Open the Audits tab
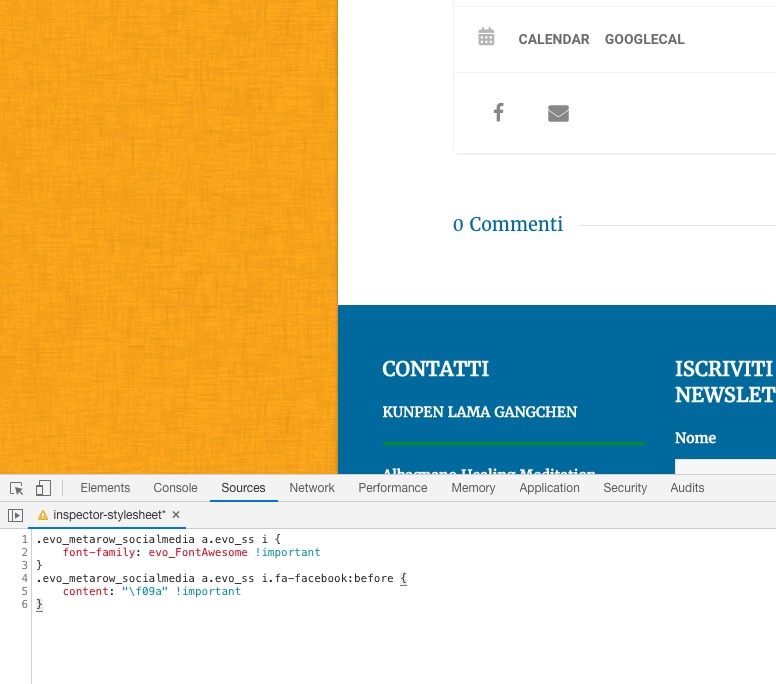 pos(687,488)
